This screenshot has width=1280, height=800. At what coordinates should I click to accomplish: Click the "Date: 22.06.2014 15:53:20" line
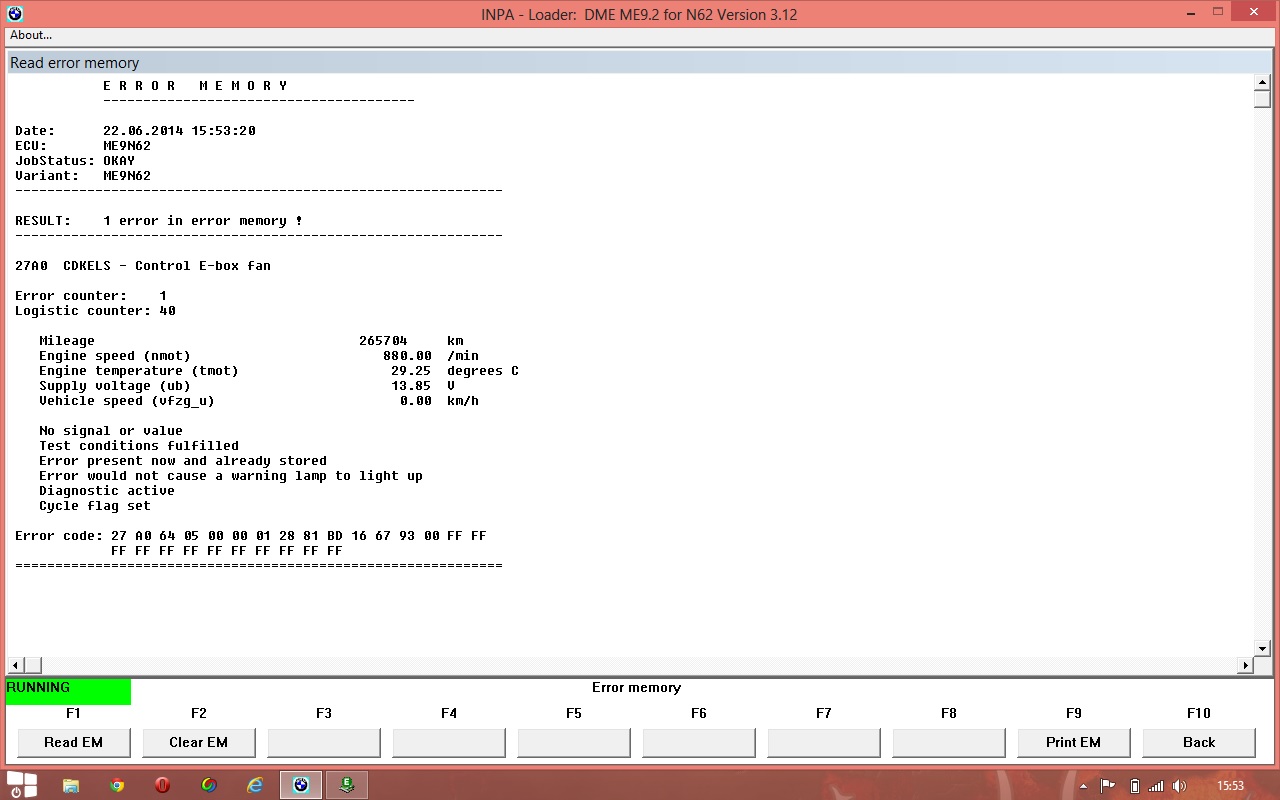tap(135, 131)
